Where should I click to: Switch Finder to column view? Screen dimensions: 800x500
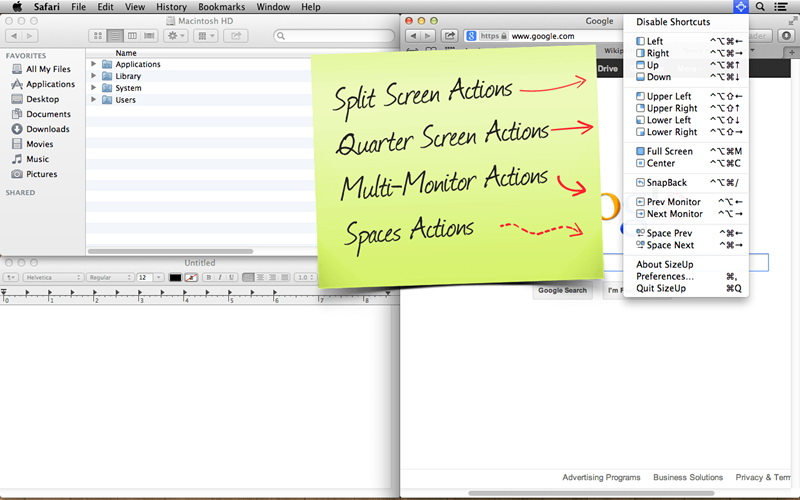[x=132, y=36]
